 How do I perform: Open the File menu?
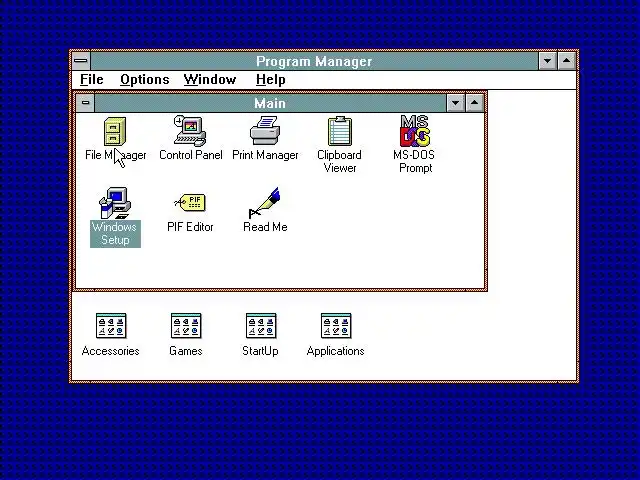(91, 80)
